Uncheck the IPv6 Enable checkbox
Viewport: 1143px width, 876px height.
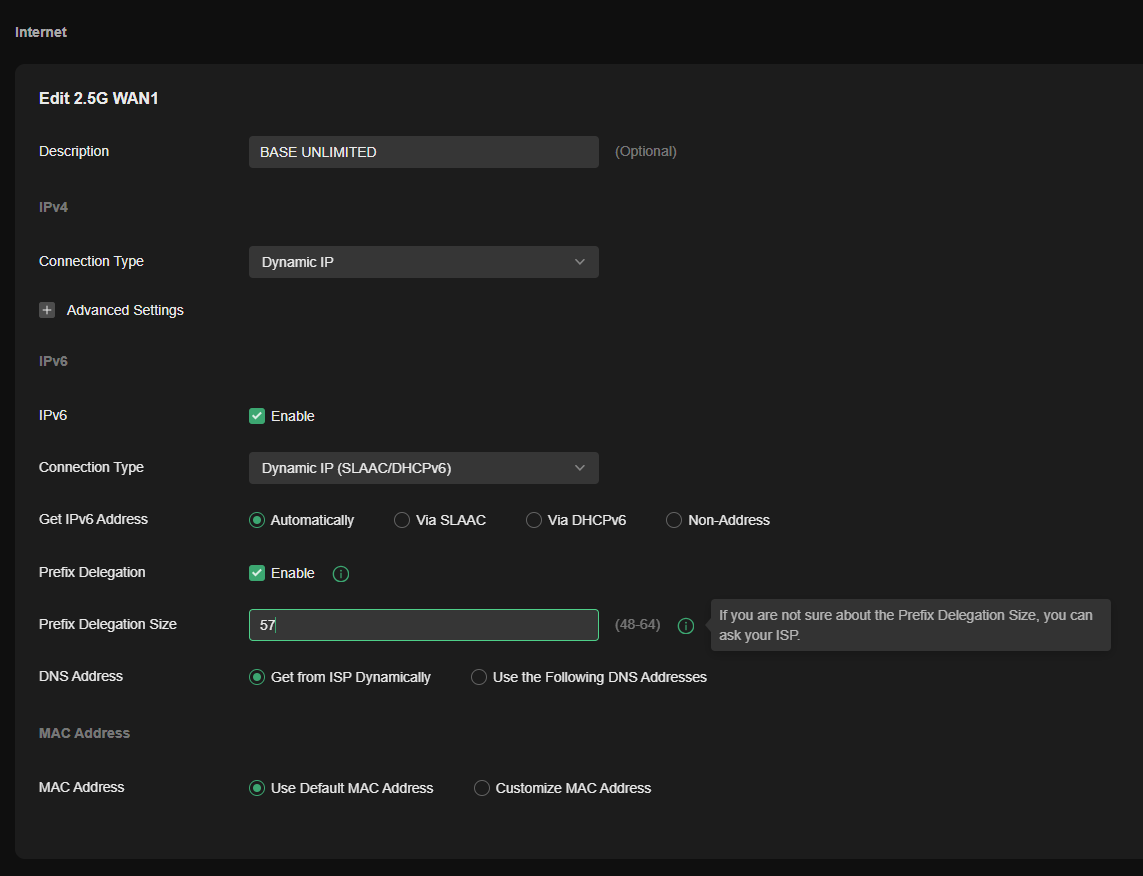pos(257,416)
